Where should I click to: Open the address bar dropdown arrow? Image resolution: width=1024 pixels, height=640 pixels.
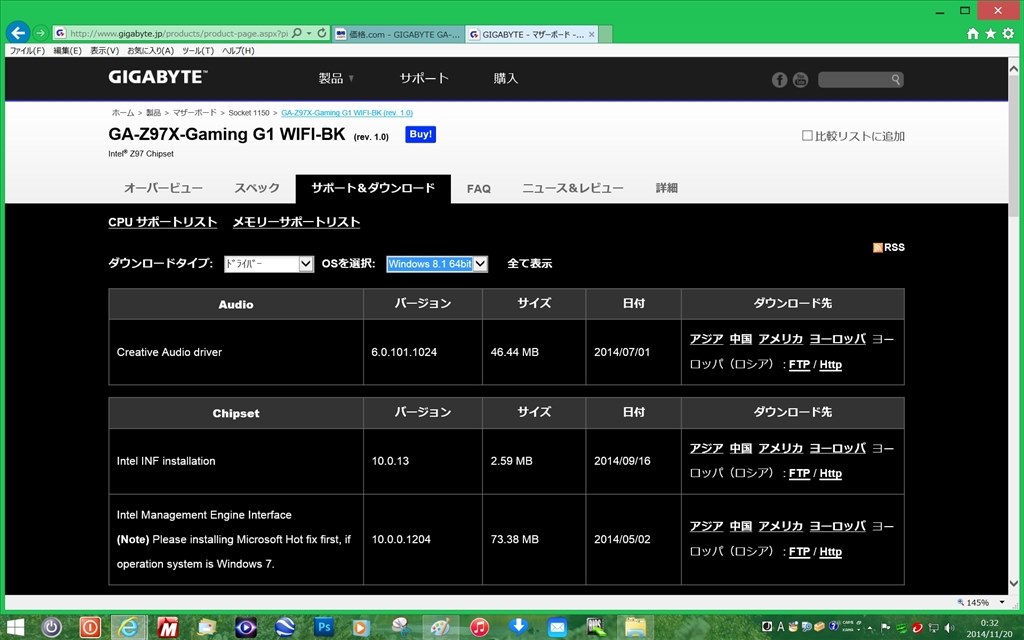point(309,33)
